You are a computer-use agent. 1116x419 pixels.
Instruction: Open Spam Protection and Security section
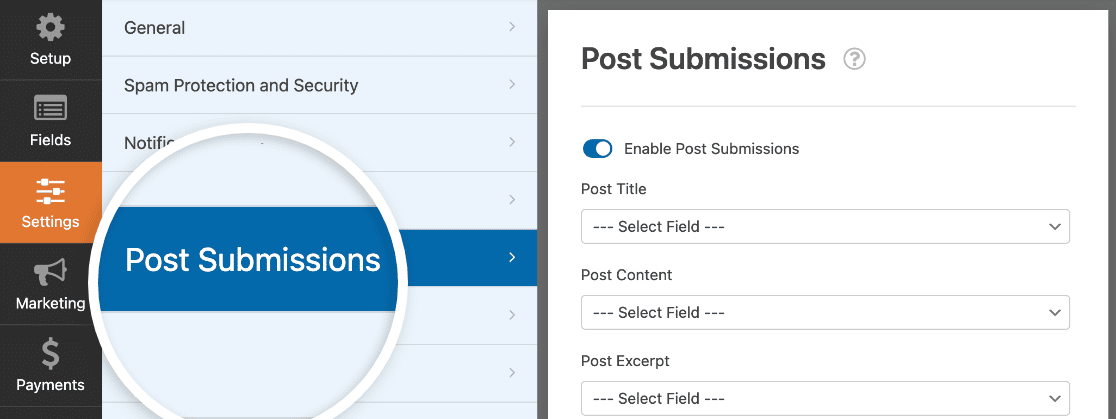coord(320,85)
